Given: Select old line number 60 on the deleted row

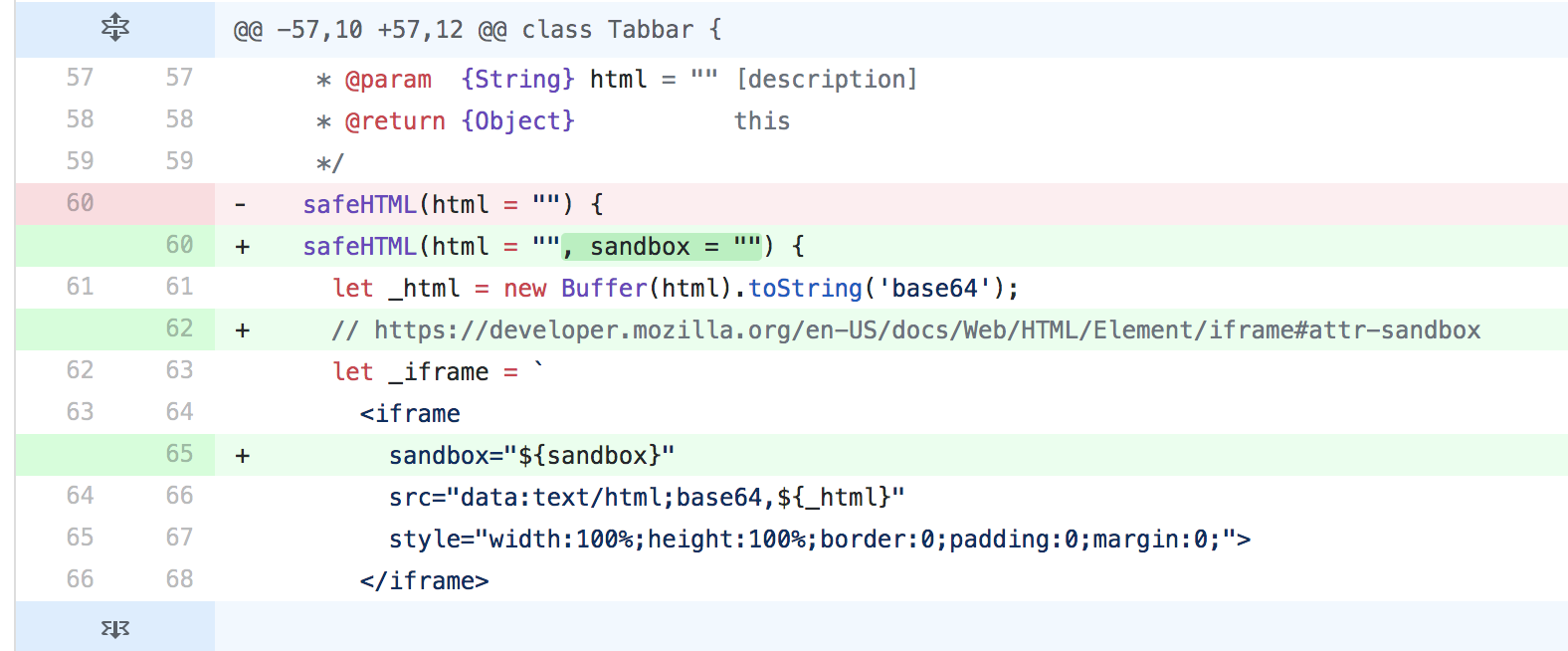Looking at the screenshot, I should coord(80,203).
